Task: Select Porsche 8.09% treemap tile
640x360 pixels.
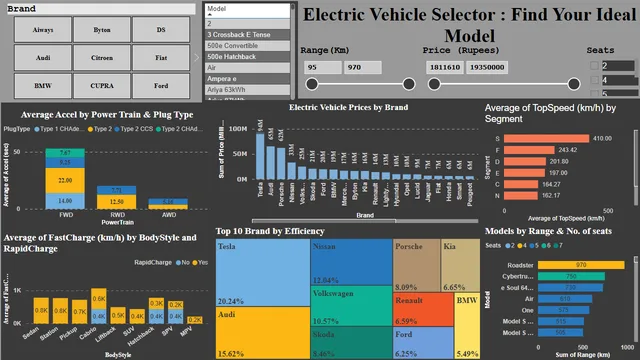Action: point(417,265)
